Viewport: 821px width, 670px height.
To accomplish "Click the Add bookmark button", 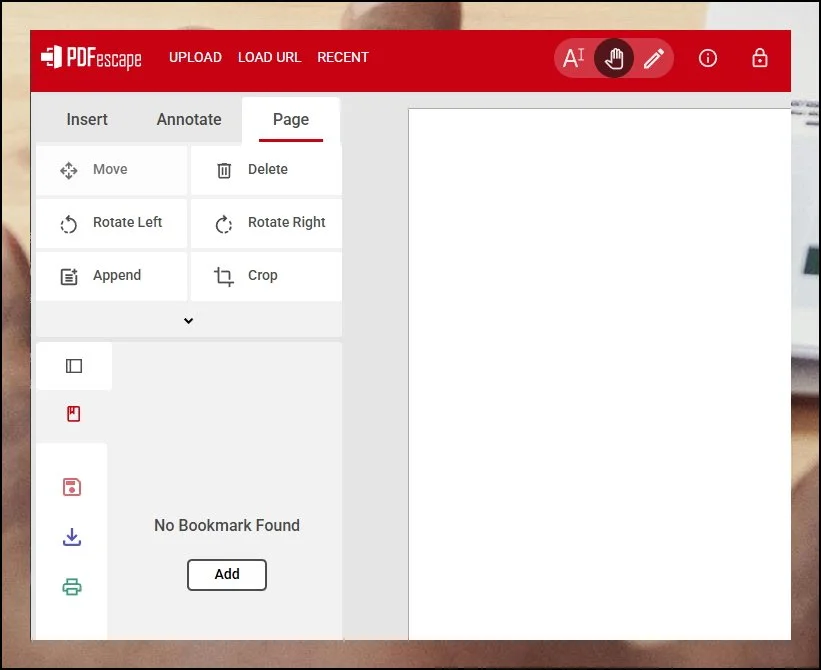I will coord(227,574).
